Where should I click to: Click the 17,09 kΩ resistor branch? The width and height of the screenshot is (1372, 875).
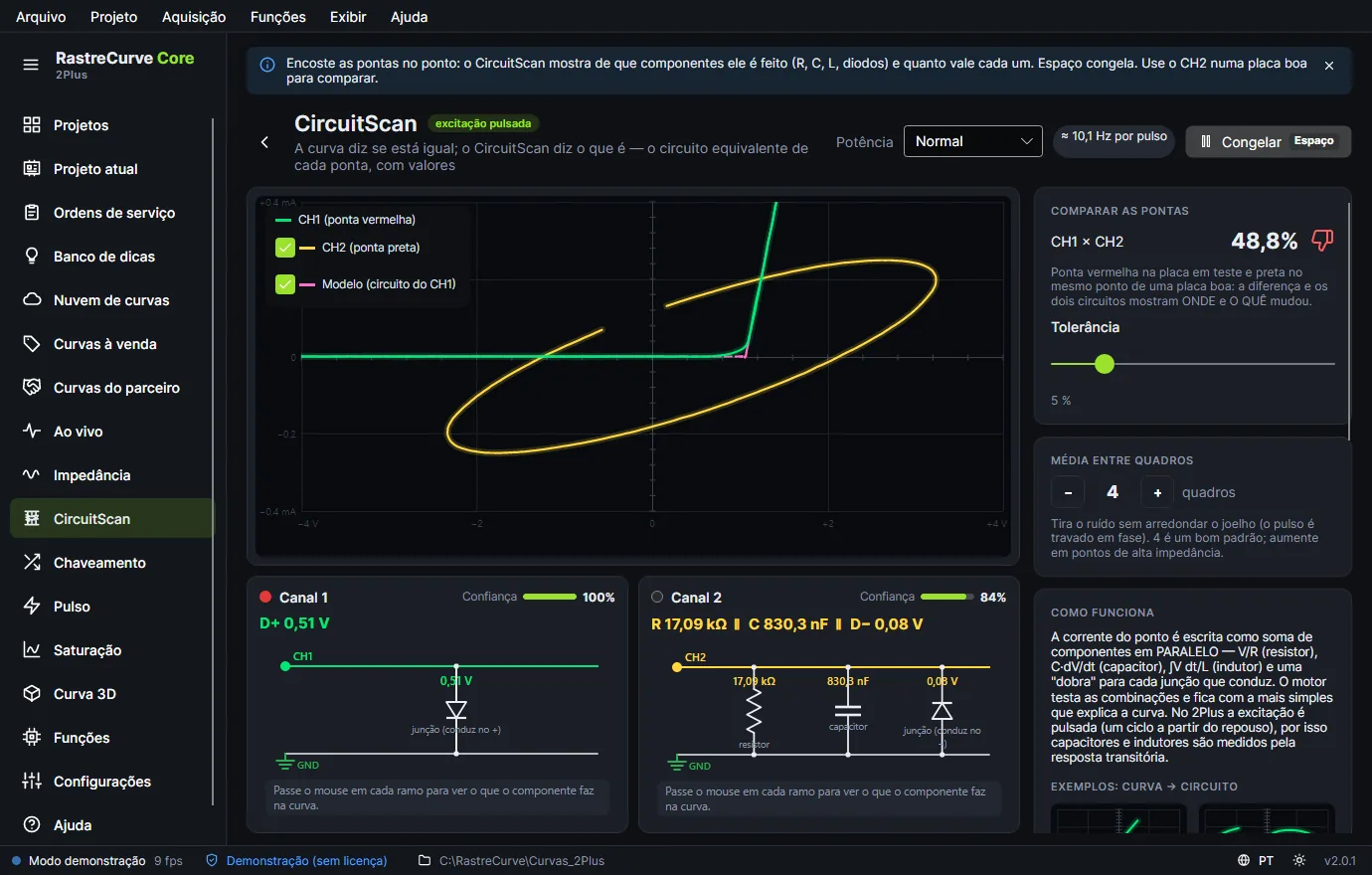coord(754,710)
